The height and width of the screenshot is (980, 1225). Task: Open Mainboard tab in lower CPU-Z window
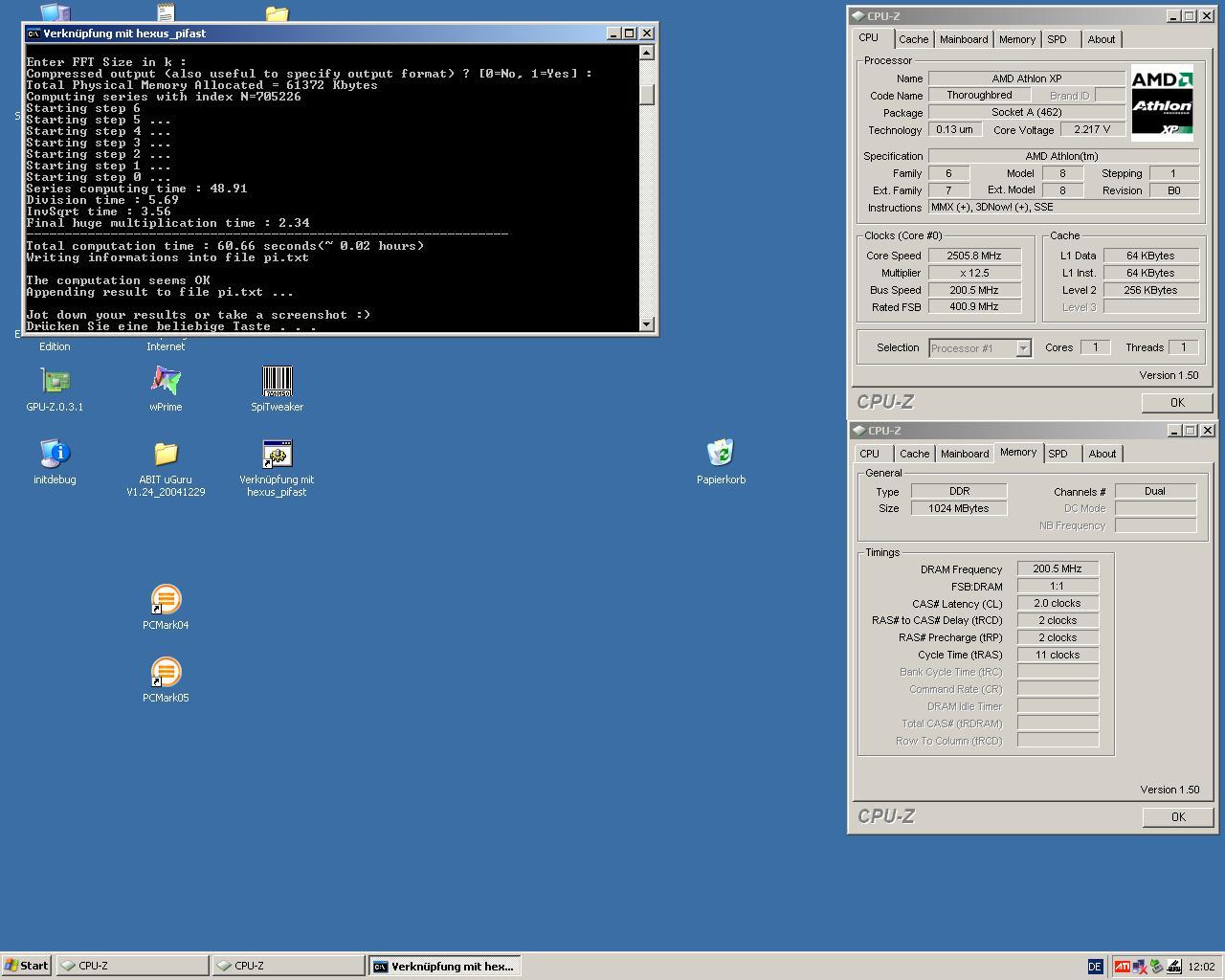(964, 454)
